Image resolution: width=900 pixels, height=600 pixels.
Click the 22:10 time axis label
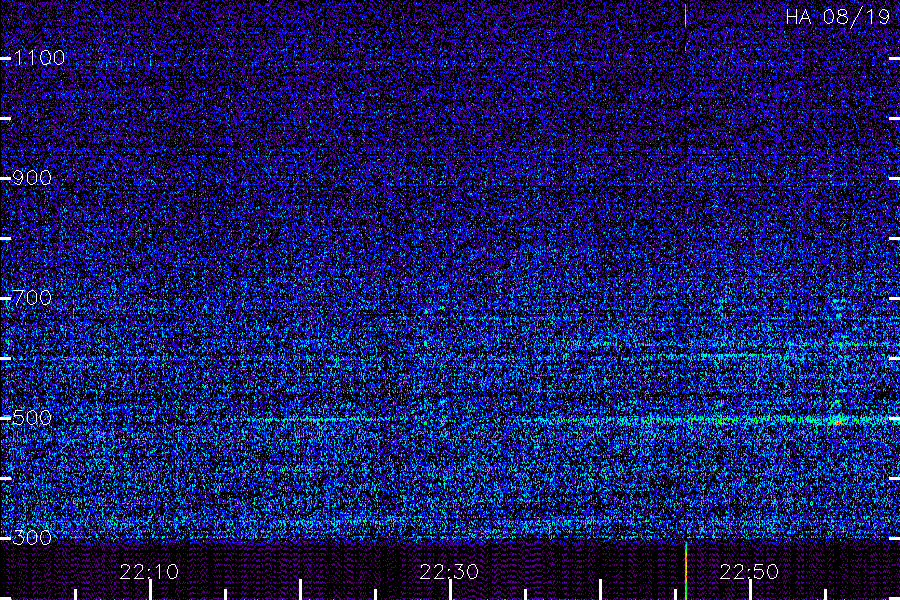click(x=149, y=572)
